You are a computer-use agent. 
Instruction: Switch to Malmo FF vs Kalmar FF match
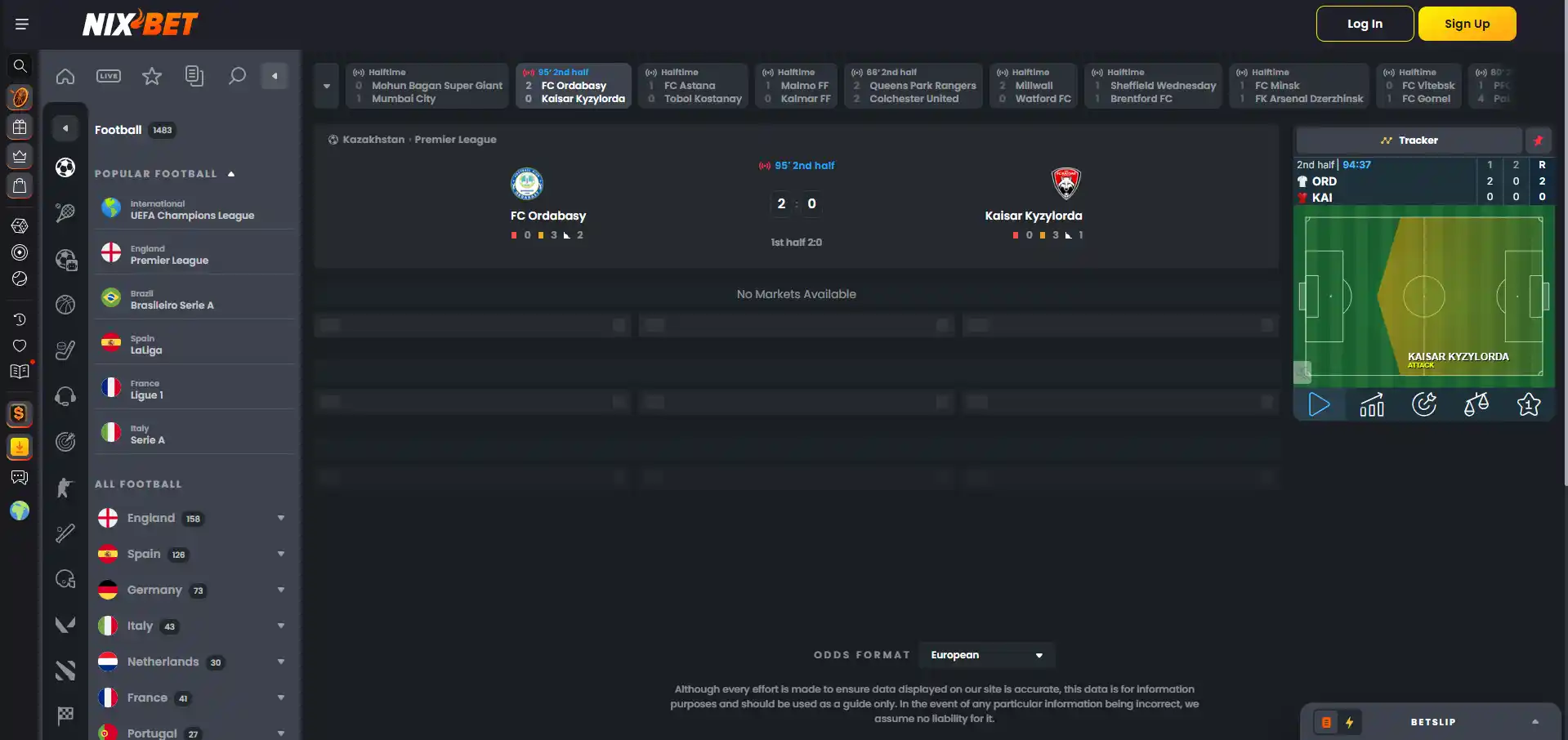[796, 86]
